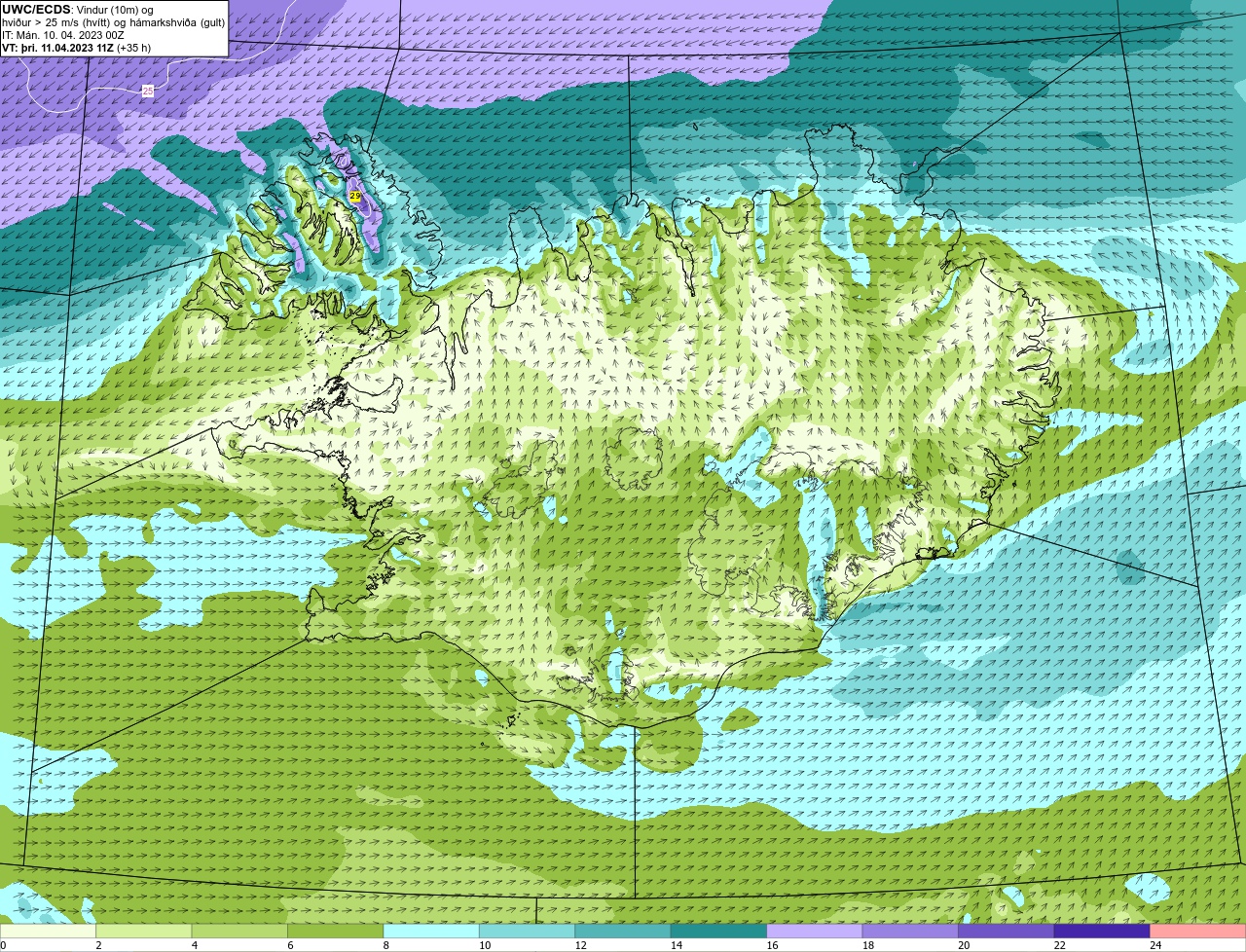Click the "0" tick label on the color scale
This screenshot has height=952, width=1246.
click(3, 945)
